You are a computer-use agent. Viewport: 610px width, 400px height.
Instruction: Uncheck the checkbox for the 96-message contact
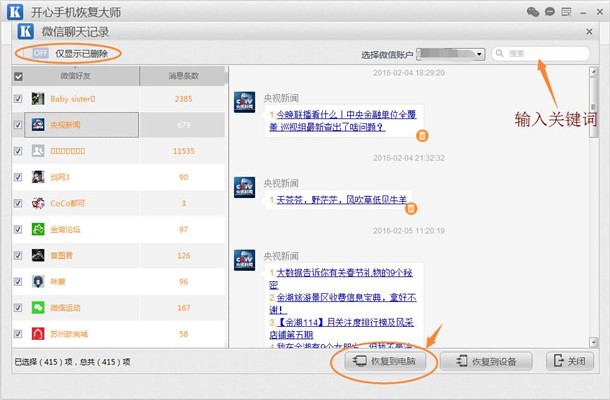coord(18,281)
